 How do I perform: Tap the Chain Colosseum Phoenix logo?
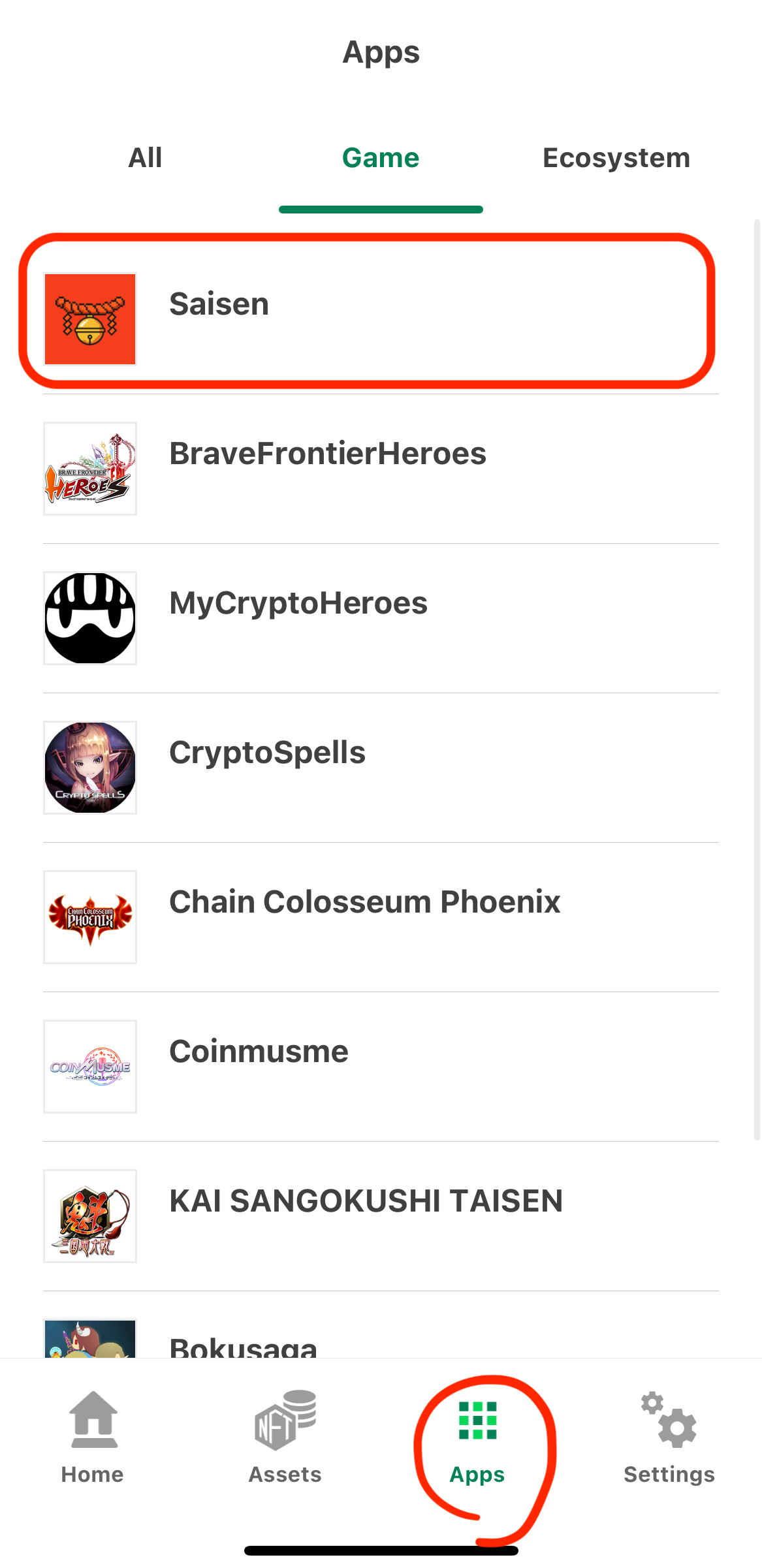click(90, 917)
